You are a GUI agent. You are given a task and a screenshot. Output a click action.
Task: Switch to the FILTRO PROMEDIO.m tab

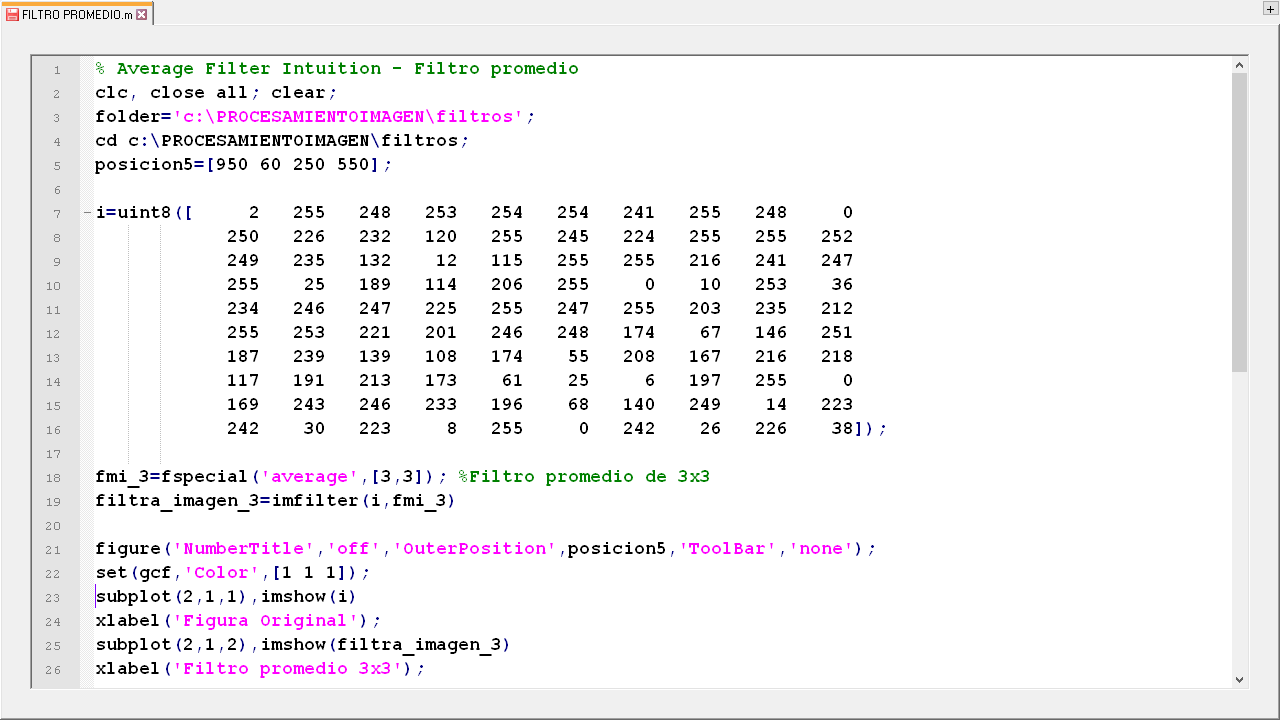point(76,15)
